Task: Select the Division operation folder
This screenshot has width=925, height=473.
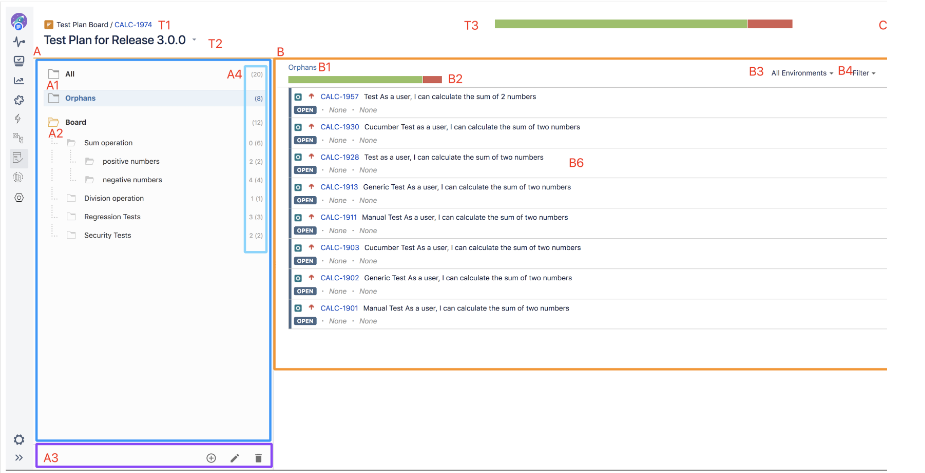Action: tap(114, 199)
